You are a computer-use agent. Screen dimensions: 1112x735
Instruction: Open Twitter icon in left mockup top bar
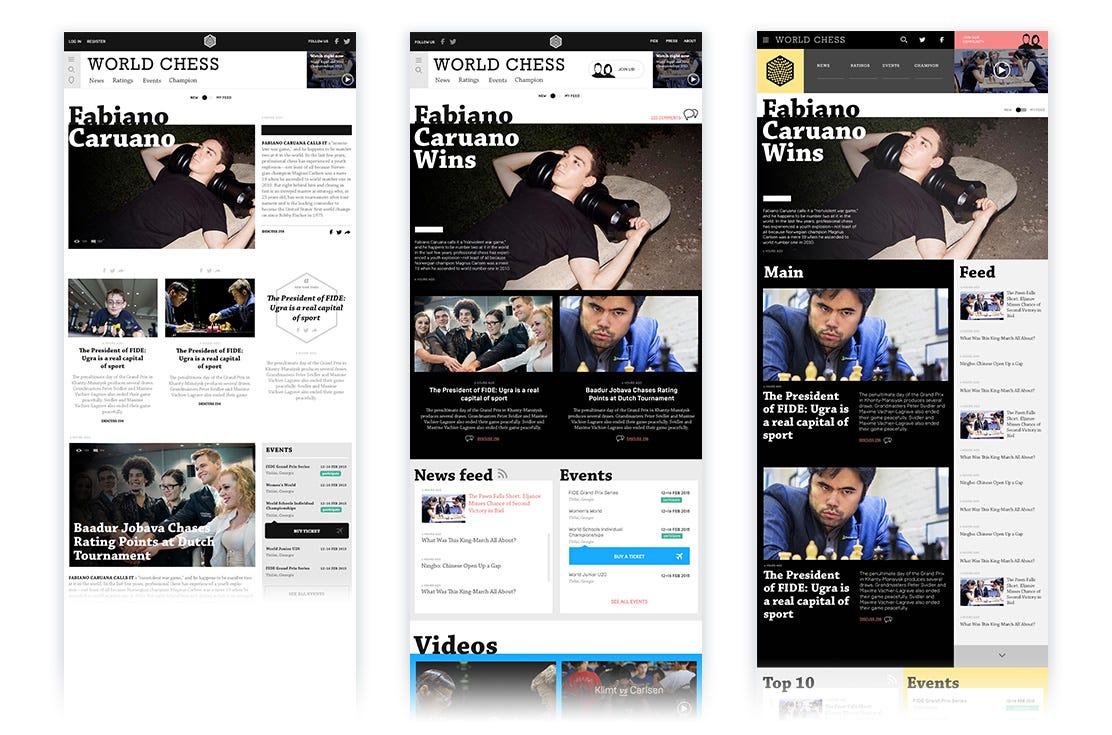pos(347,41)
